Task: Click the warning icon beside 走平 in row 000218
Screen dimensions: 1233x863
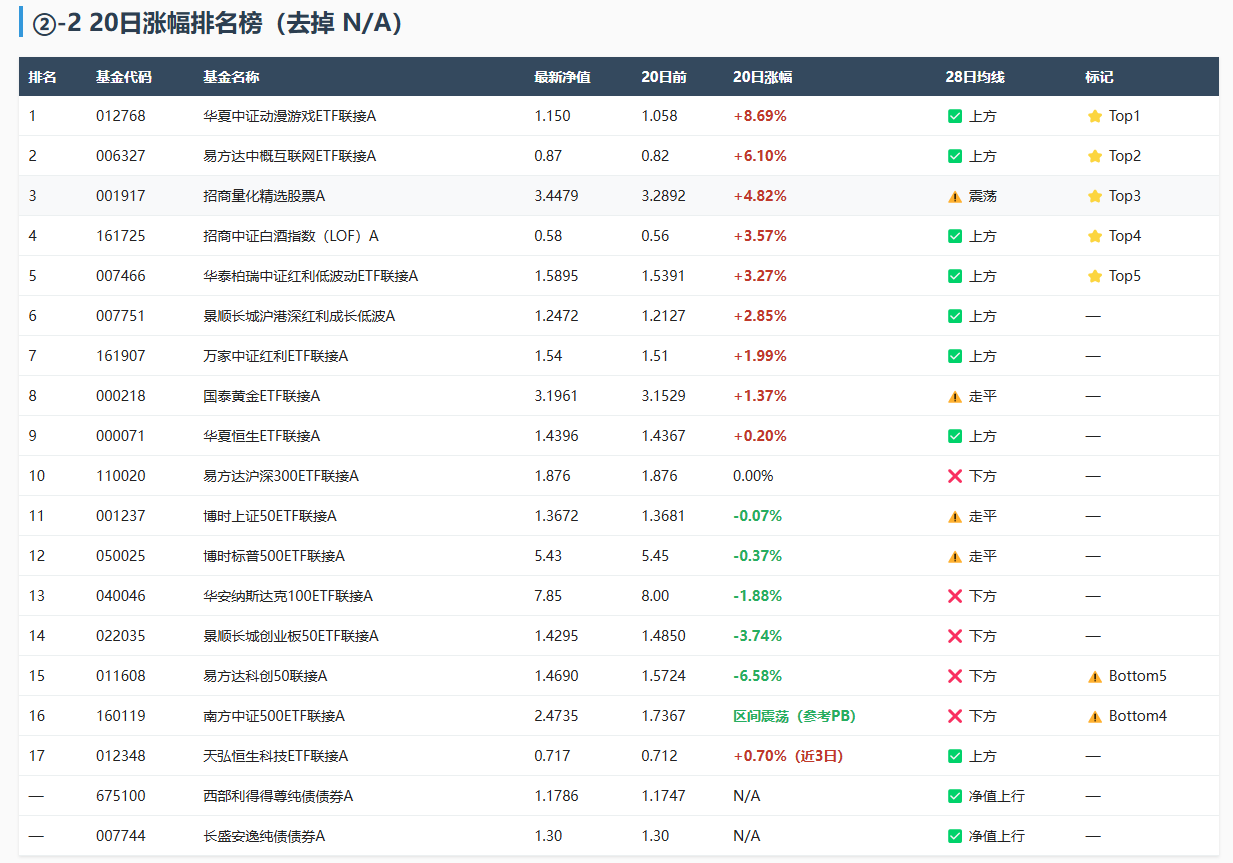Action: (955, 396)
